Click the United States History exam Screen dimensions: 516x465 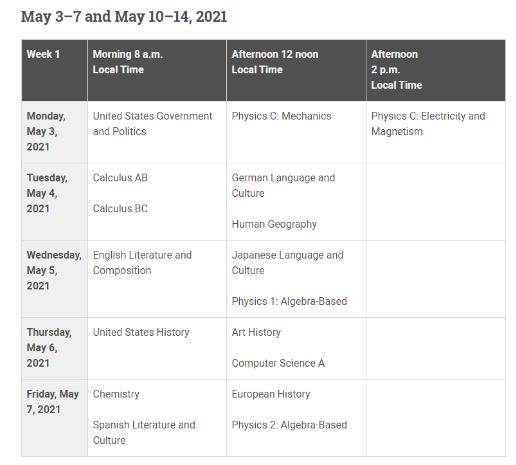pyautogui.click(x=141, y=332)
